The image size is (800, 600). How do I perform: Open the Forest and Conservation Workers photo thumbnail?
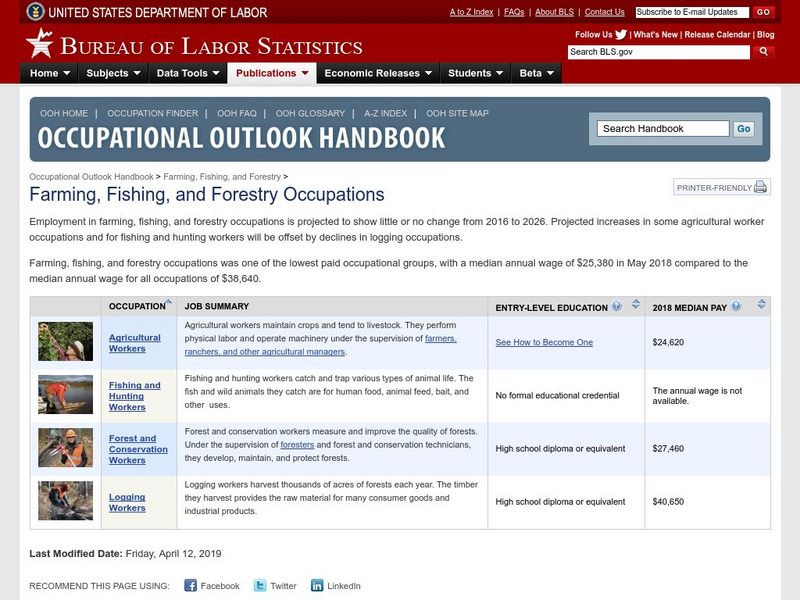pyautogui.click(x=65, y=447)
